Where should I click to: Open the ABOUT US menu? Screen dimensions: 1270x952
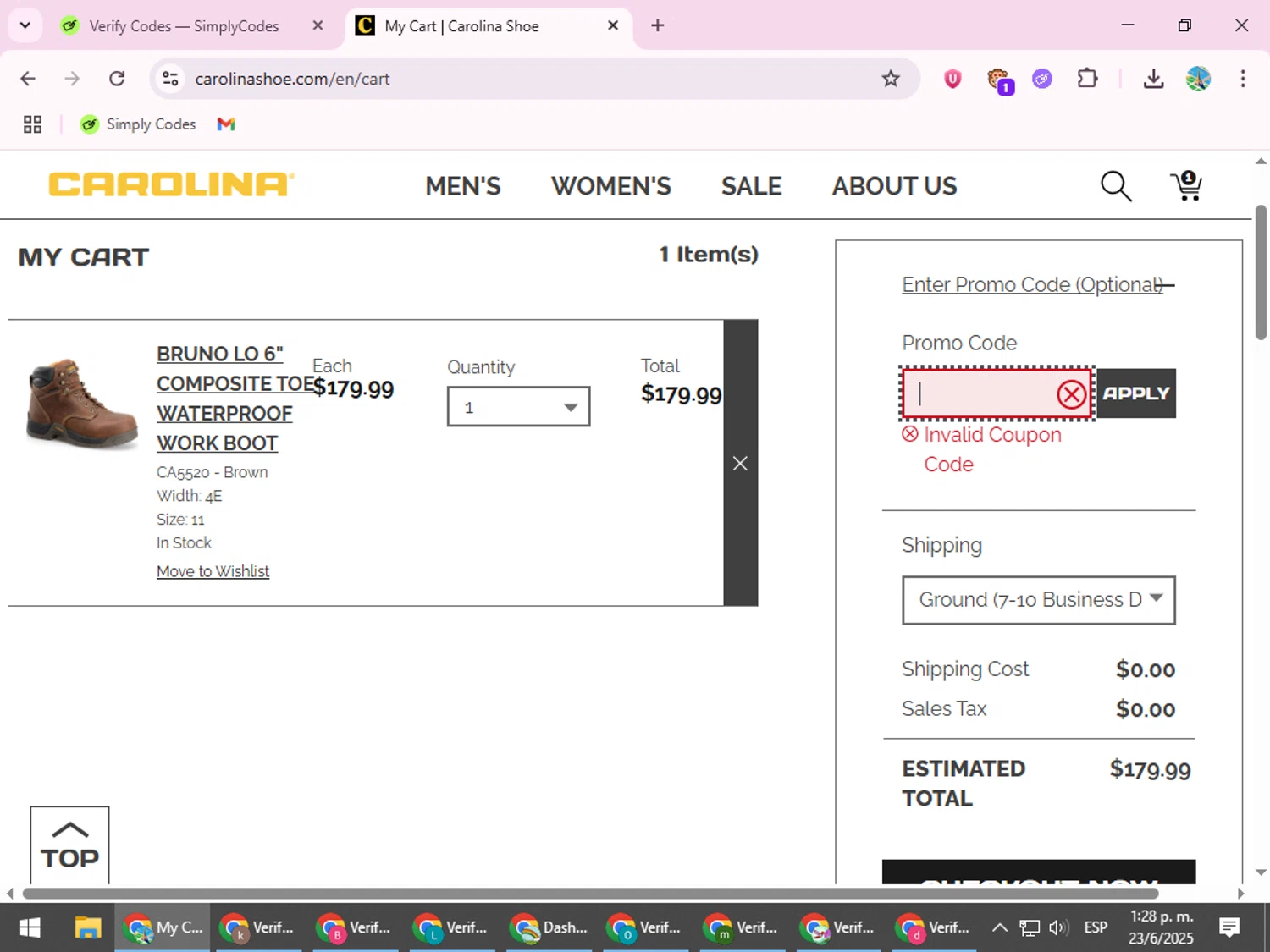click(x=894, y=186)
